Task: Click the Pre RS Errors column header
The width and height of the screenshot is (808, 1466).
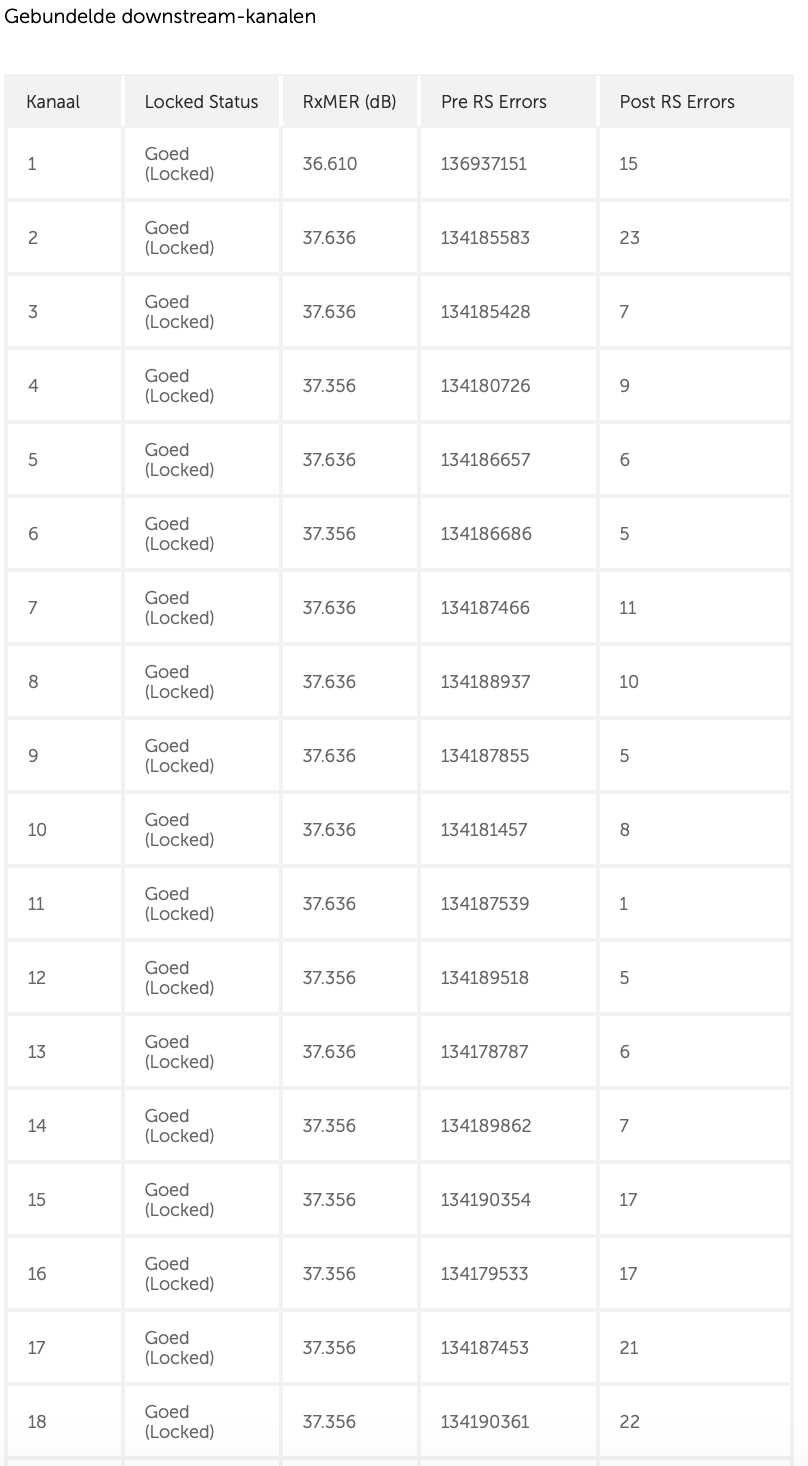Action: point(494,102)
